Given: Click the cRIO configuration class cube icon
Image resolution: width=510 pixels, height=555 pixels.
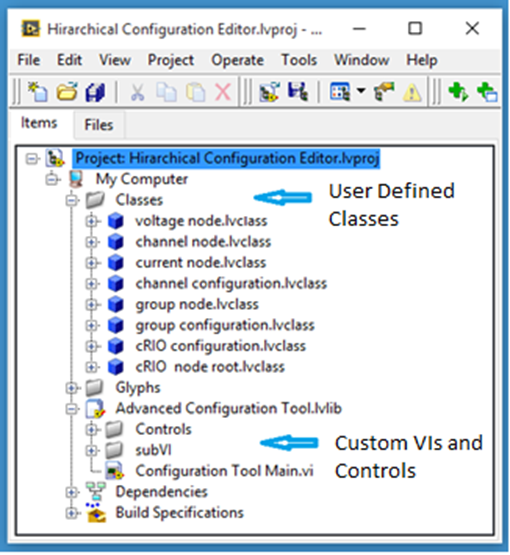Looking at the screenshot, I should pos(116,346).
